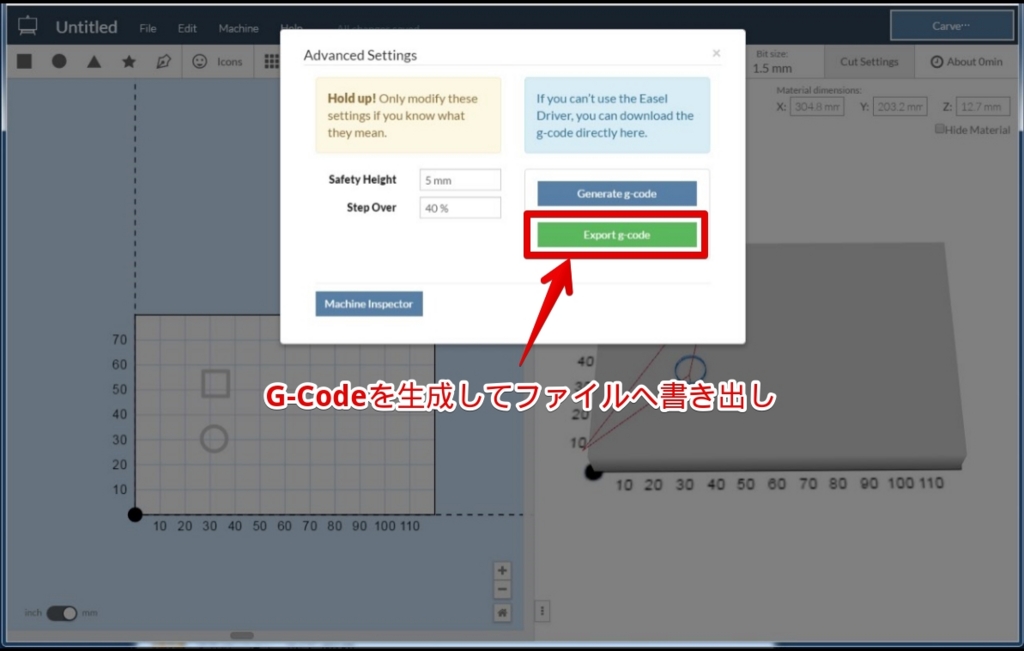This screenshot has width=1024, height=651.
Task: Select the triangle shape tool
Action: [x=94, y=61]
